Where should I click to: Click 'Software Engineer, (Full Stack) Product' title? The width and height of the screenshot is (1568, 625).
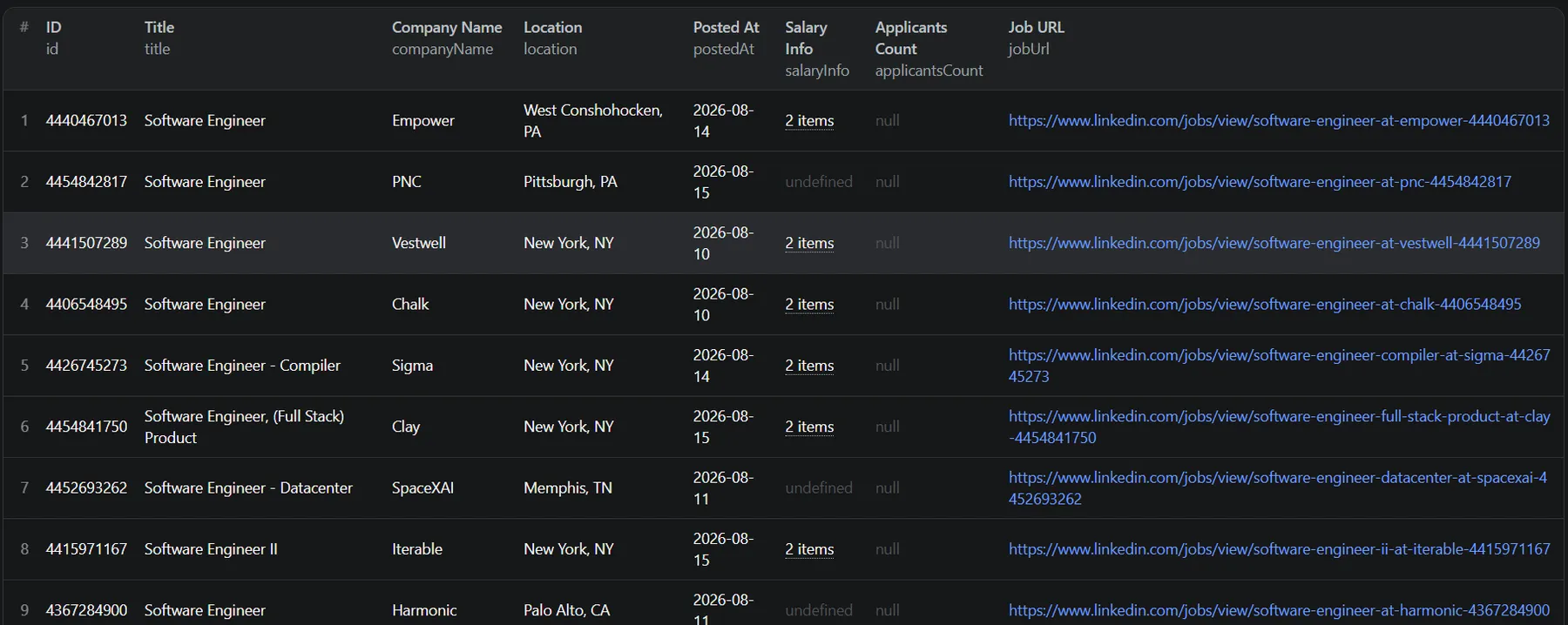244,427
